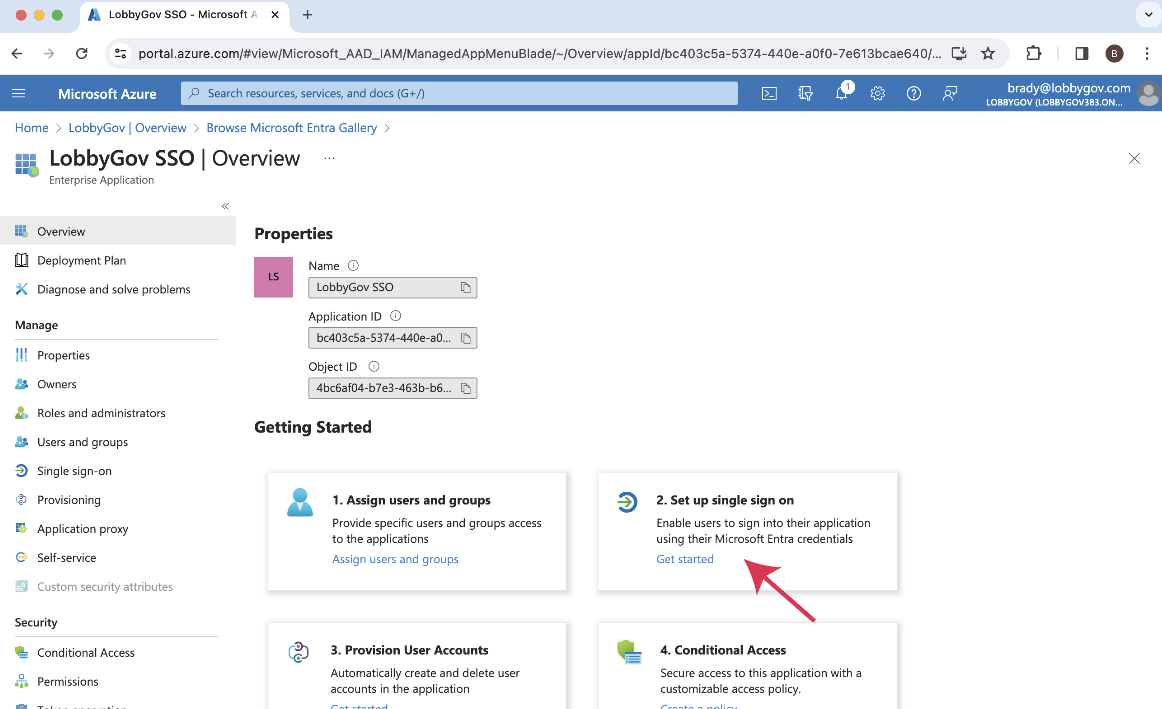This screenshot has width=1162, height=709.
Task: Go to Browse Microsoft Entra Gallery breadcrumb
Action: (291, 127)
